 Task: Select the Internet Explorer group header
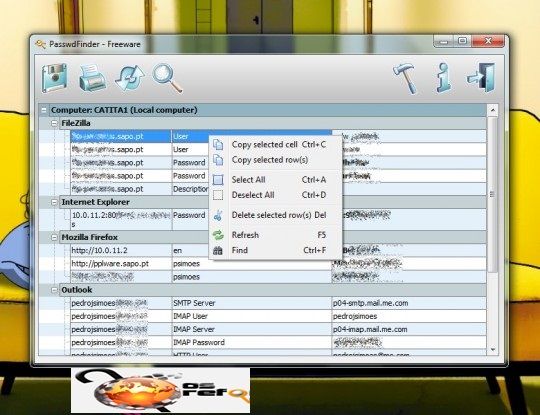coord(273,202)
